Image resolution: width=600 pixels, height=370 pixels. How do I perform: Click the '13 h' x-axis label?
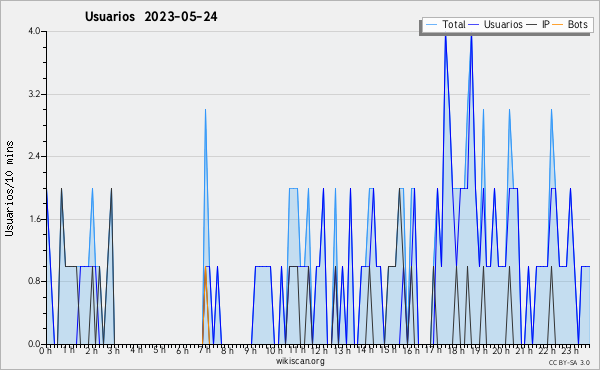[342, 351]
